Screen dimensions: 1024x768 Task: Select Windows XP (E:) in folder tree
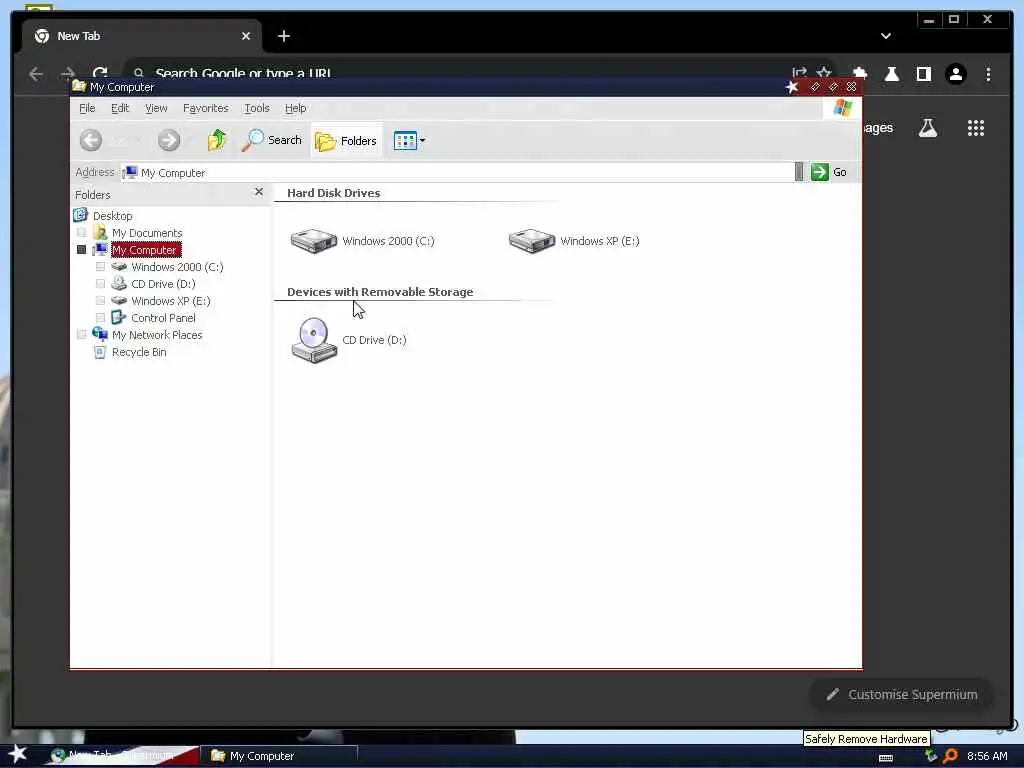tap(170, 301)
